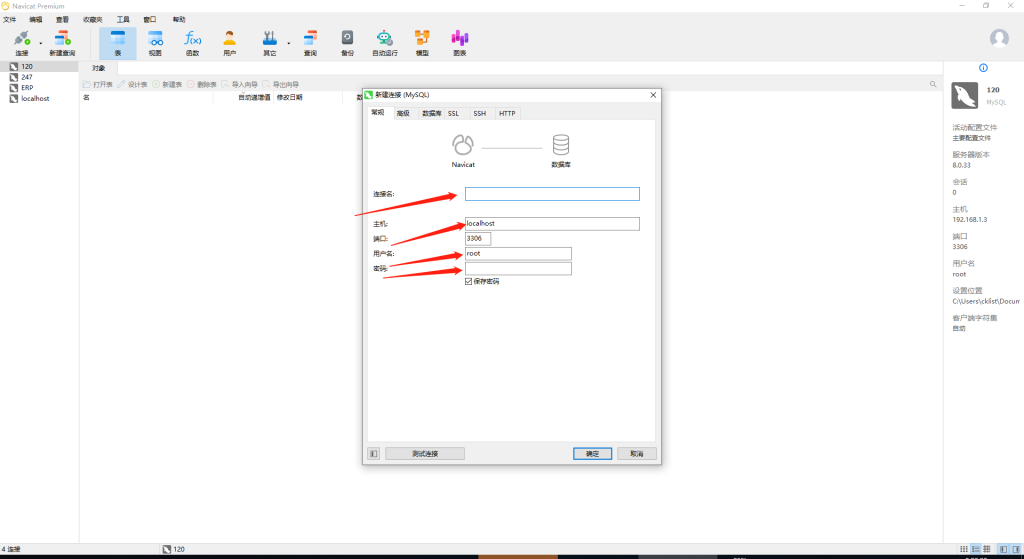
Task: Open dropdown arrow next to 连接 icon
Action: (x=40, y=44)
